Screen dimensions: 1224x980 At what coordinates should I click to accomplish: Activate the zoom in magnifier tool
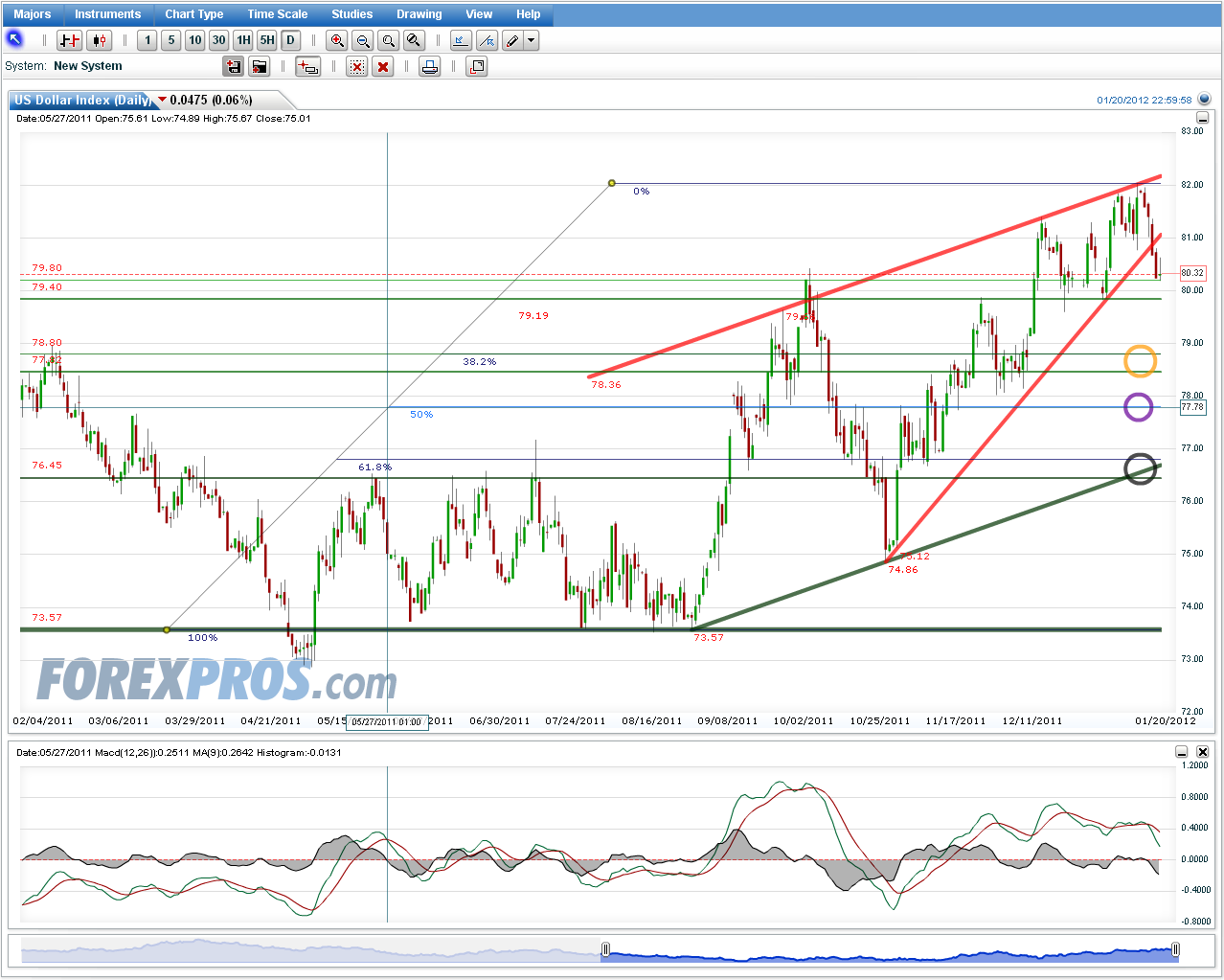pos(337,40)
